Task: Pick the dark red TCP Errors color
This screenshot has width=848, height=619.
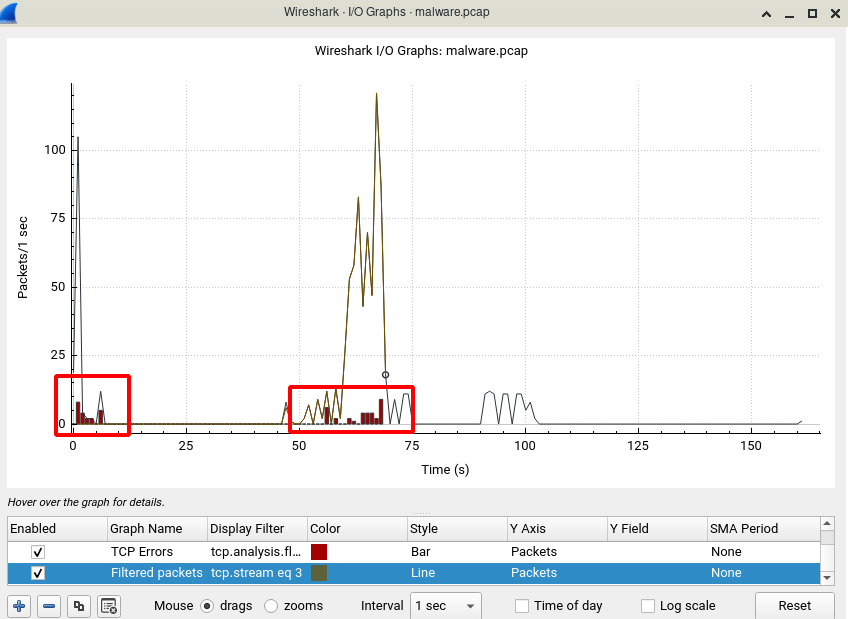Action: 319,552
